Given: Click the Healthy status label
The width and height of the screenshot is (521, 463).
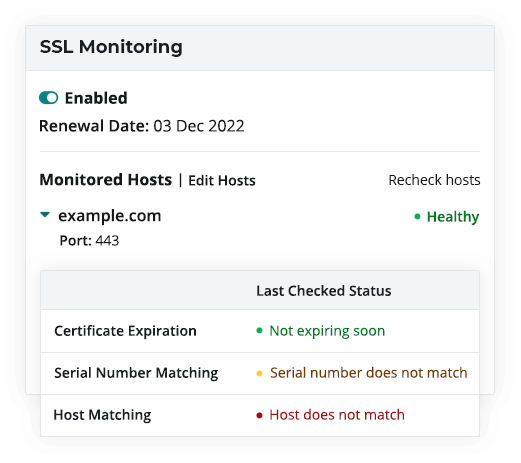Looking at the screenshot, I should [453, 217].
